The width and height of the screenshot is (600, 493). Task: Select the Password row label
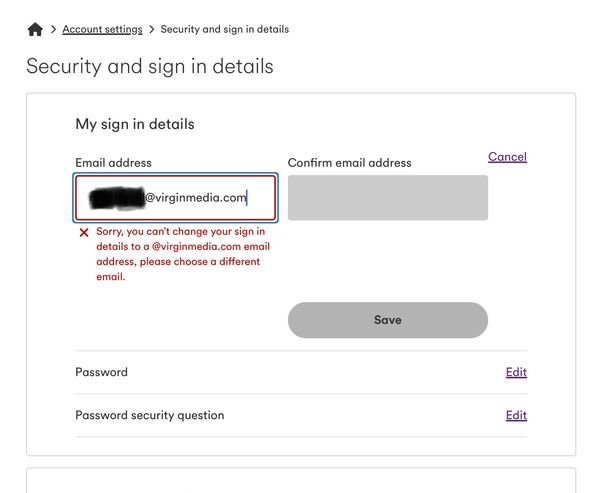pyautogui.click(x=101, y=372)
